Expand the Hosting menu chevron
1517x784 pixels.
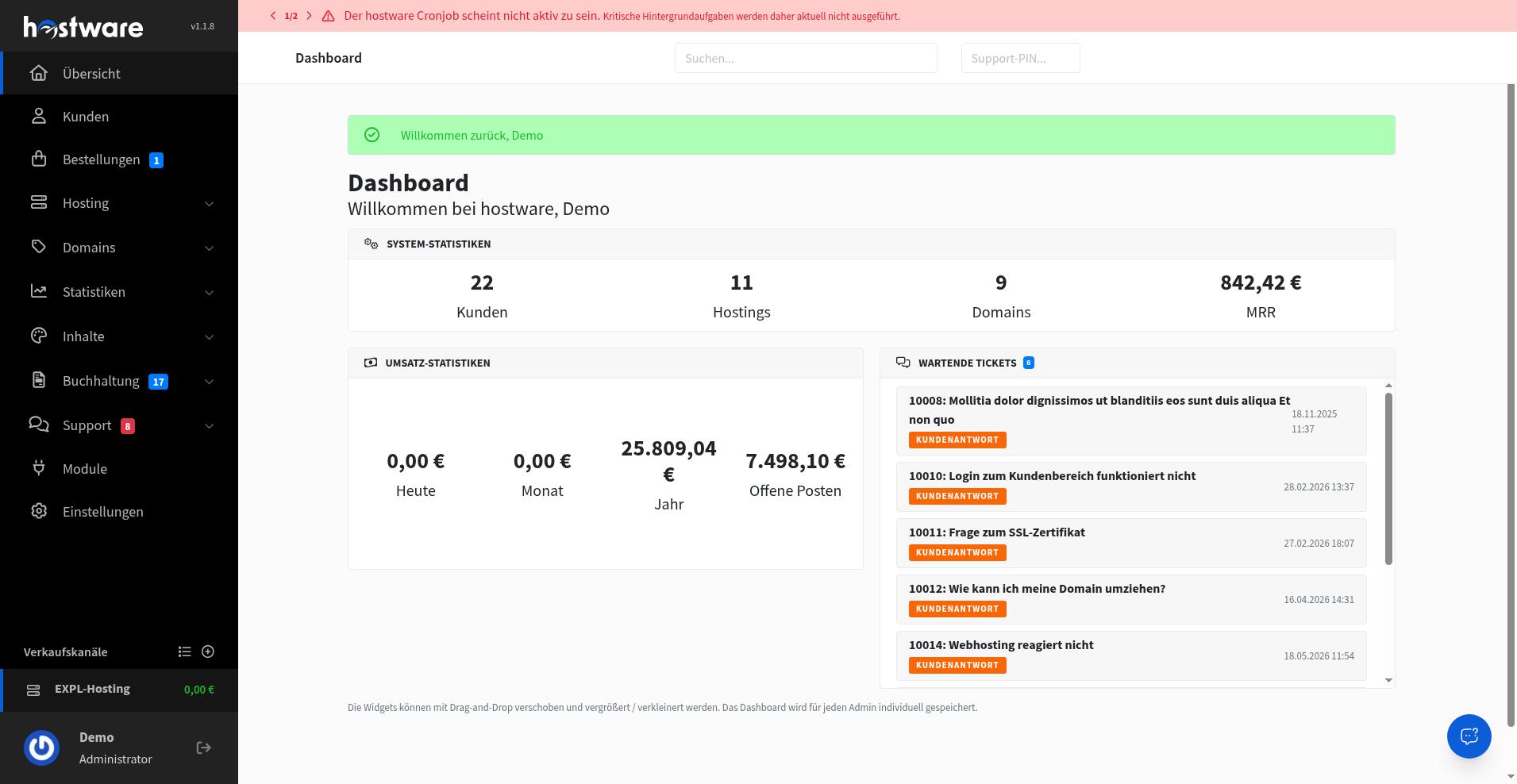[x=209, y=204]
